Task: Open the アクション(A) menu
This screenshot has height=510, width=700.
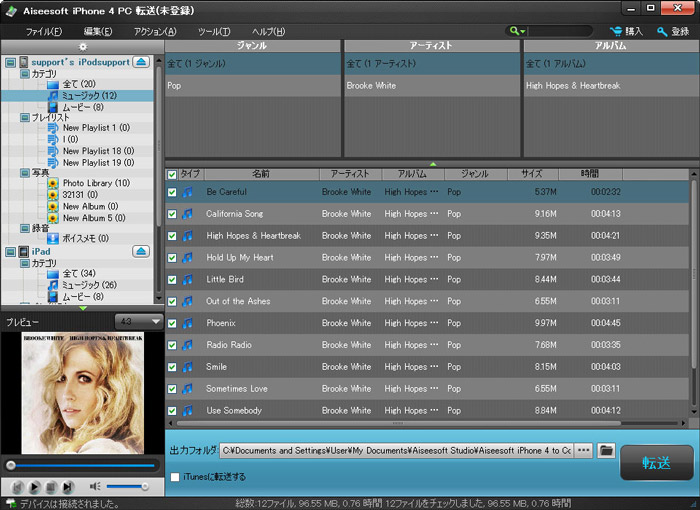Action: pyautogui.click(x=155, y=31)
